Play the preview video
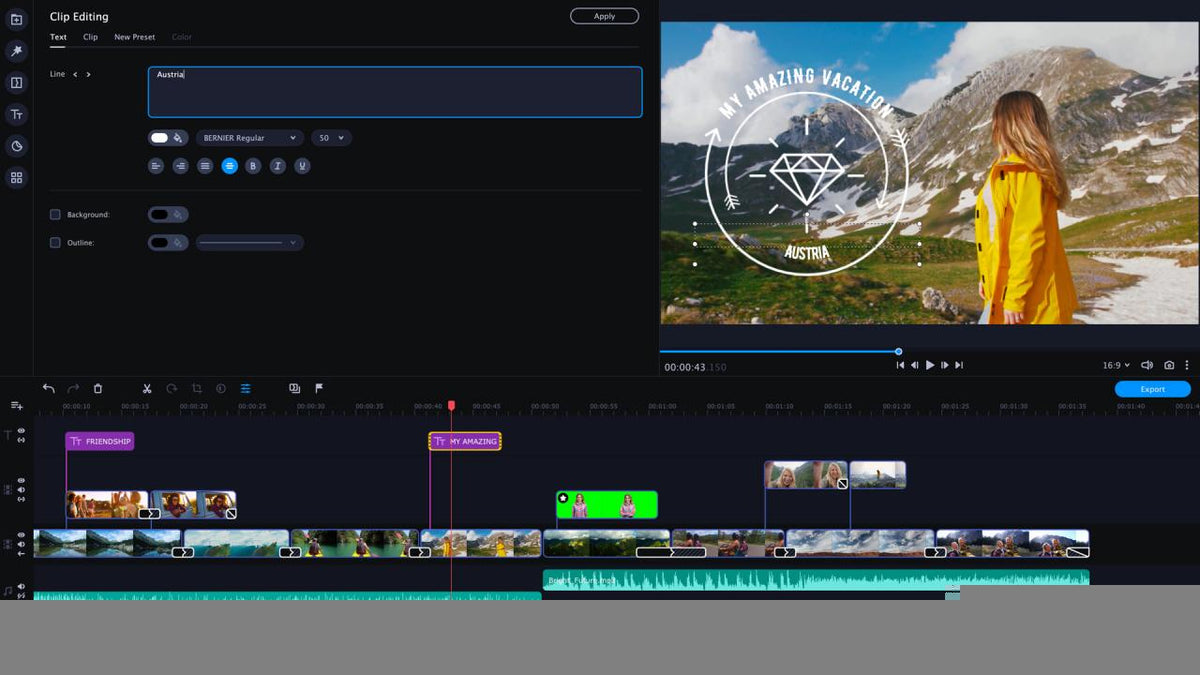 coord(930,365)
